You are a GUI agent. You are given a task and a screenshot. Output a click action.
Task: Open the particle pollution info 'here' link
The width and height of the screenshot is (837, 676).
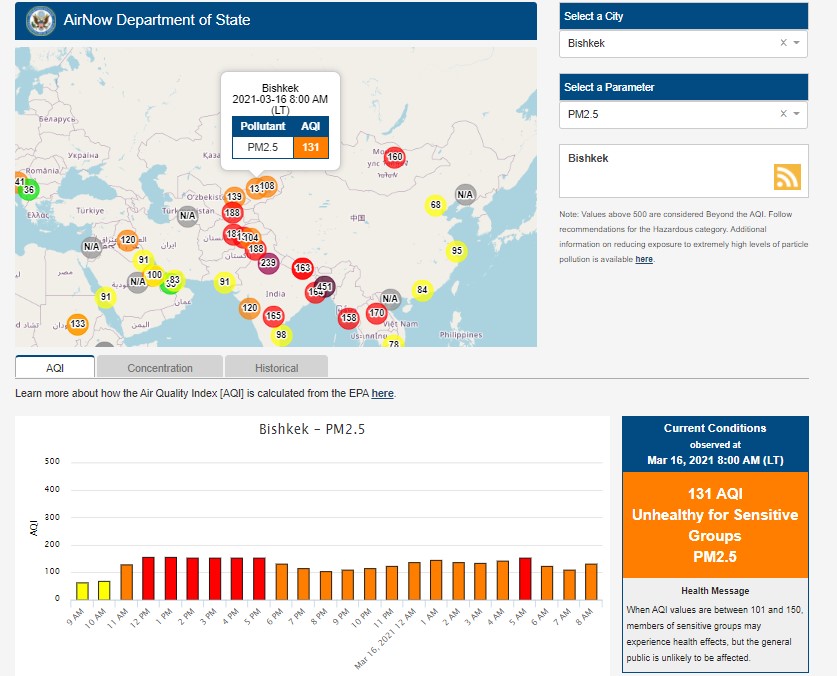click(x=644, y=259)
